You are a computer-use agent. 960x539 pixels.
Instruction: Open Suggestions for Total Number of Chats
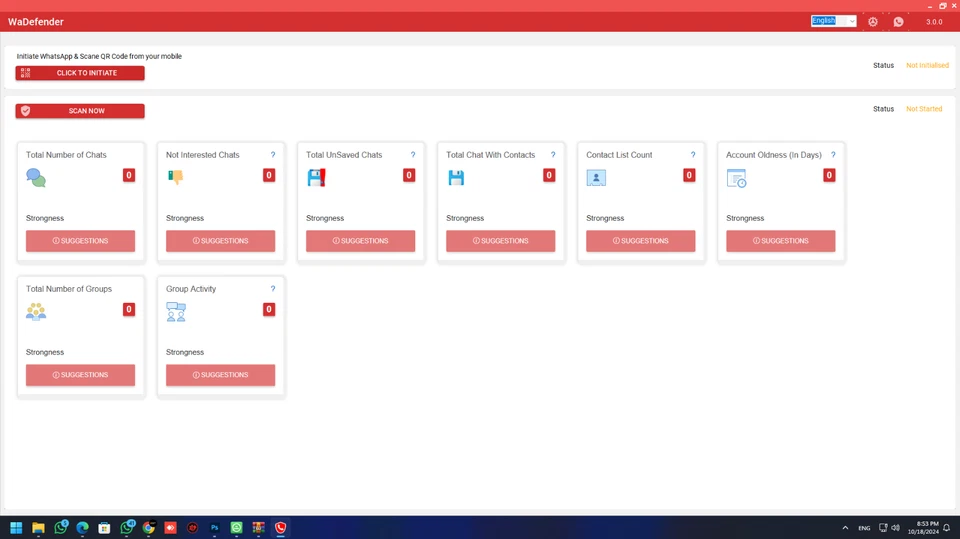click(80, 241)
